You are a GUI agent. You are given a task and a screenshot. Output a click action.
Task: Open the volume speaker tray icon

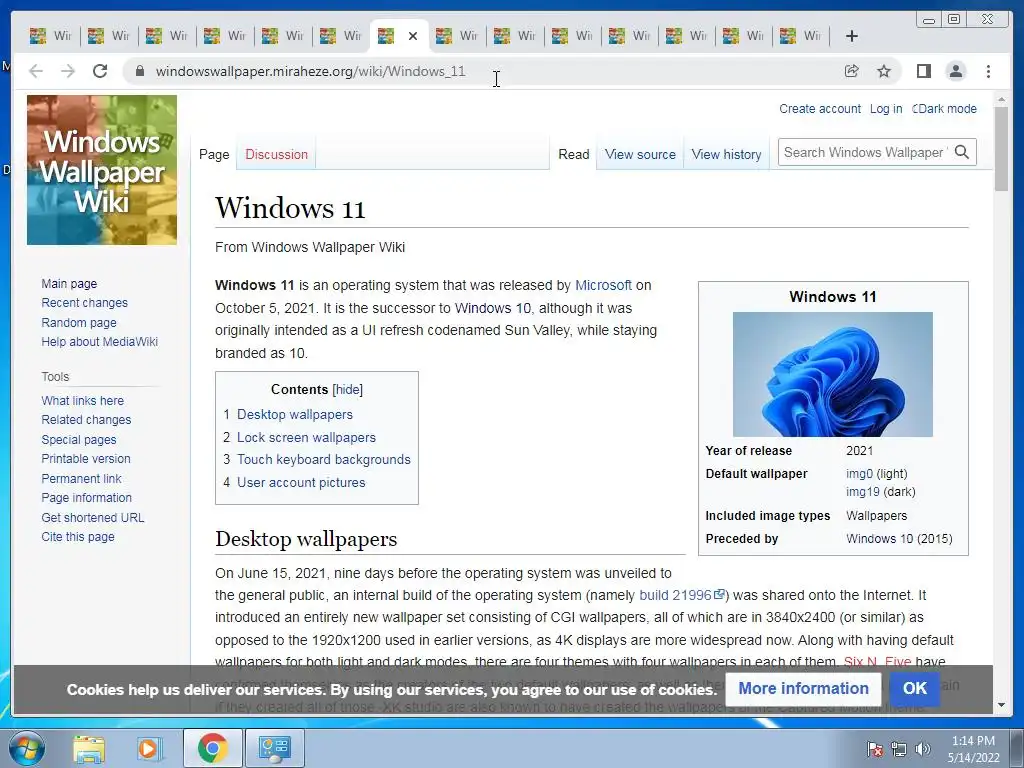pos(922,749)
